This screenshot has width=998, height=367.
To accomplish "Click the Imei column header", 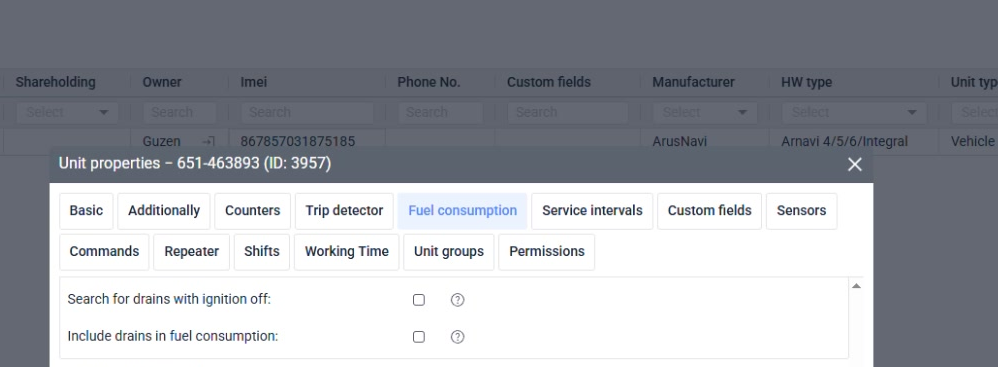I will point(253,82).
